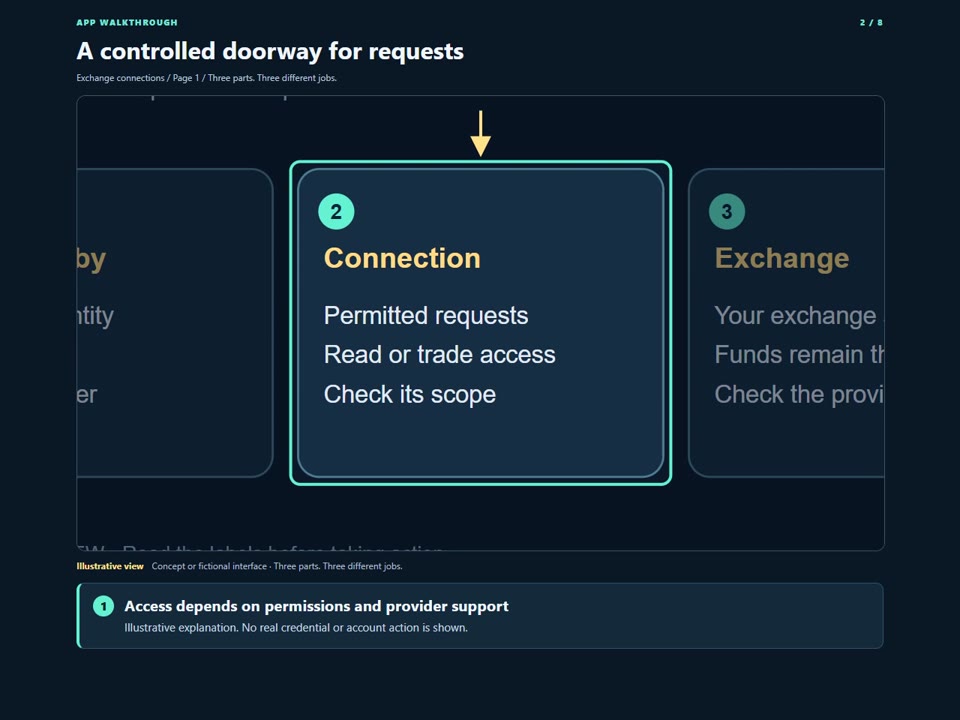Click the 'Check its scope' line
Image resolution: width=960 pixels, height=720 pixels.
[410, 394]
